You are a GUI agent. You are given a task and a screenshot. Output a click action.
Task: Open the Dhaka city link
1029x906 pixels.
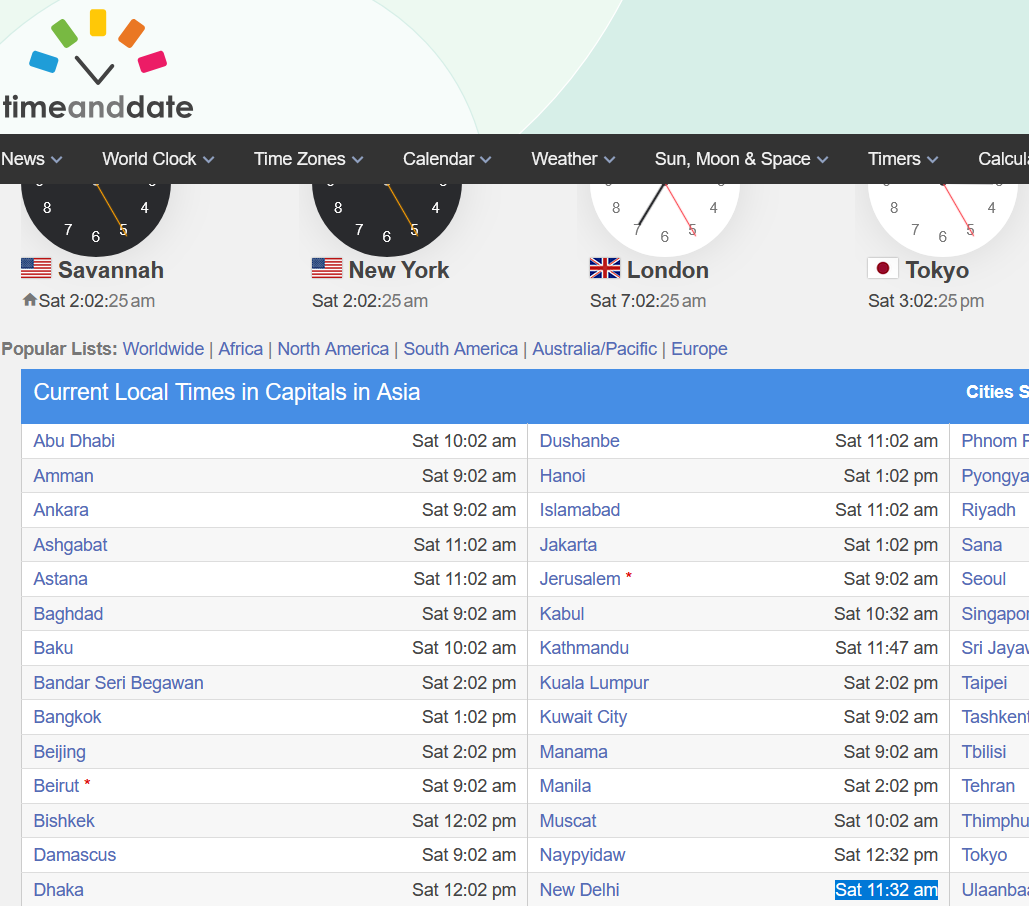point(58,889)
